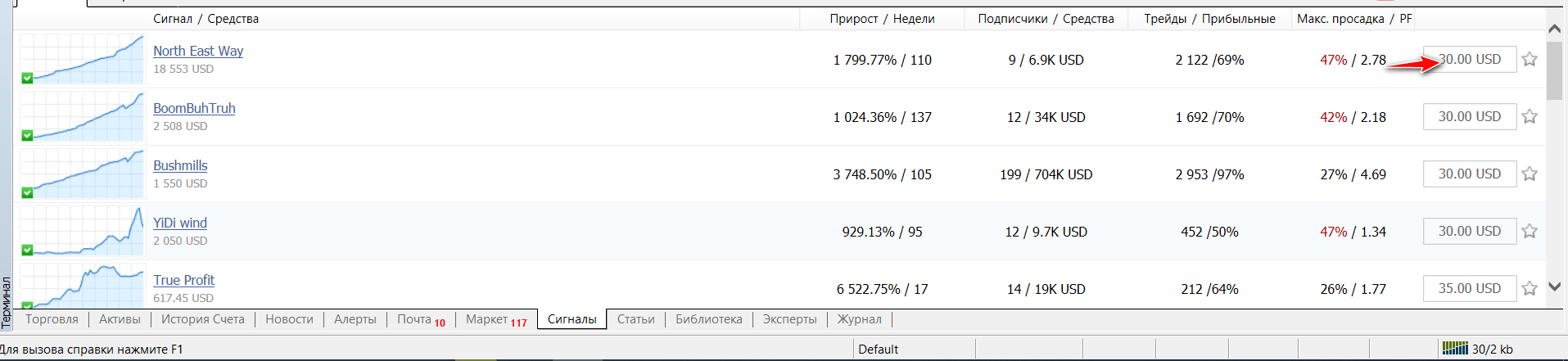Open the Почта tab
The height and width of the screenshot is (361, 1568).
coord(421,319)
